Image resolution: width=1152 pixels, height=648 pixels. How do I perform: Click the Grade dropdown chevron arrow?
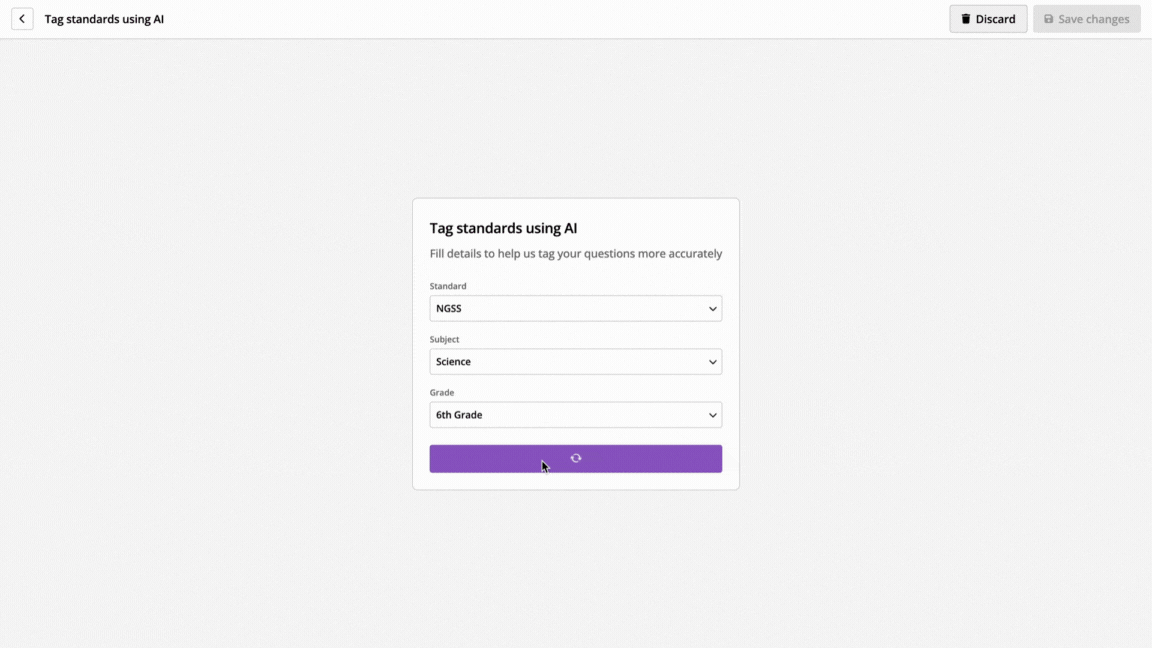point(712,415)
